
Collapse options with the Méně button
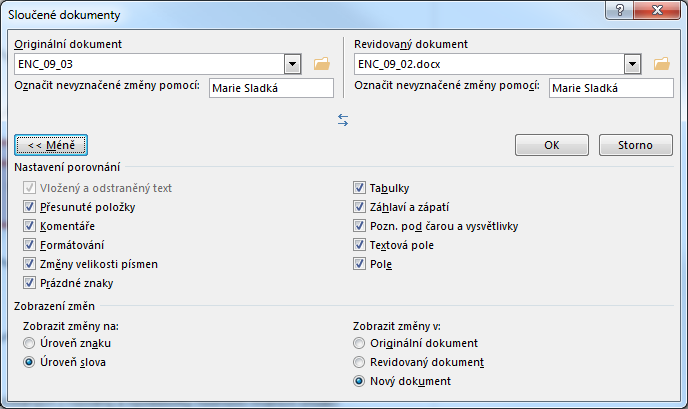click(51, 145)
